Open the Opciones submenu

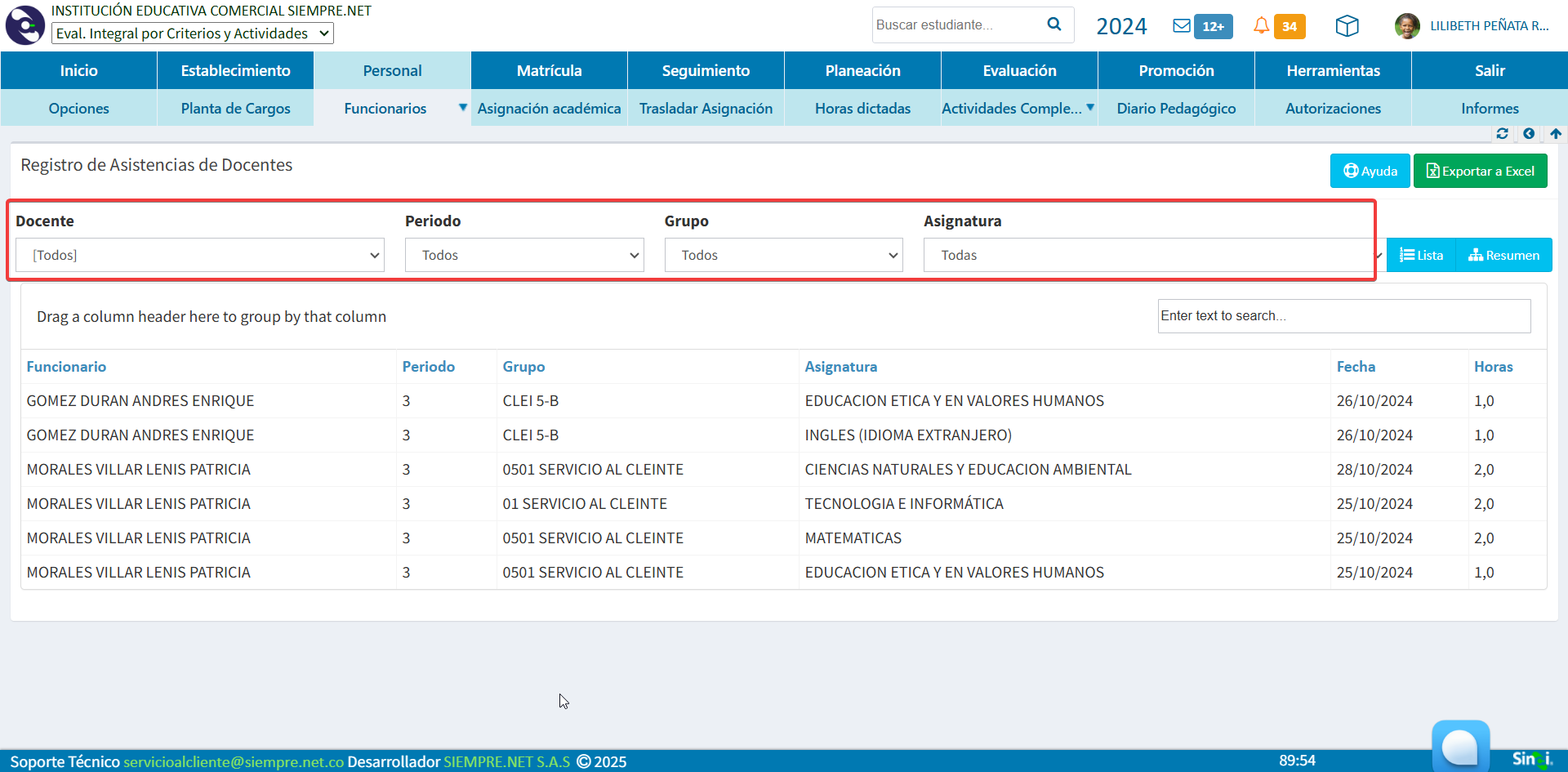pos(78,108)
